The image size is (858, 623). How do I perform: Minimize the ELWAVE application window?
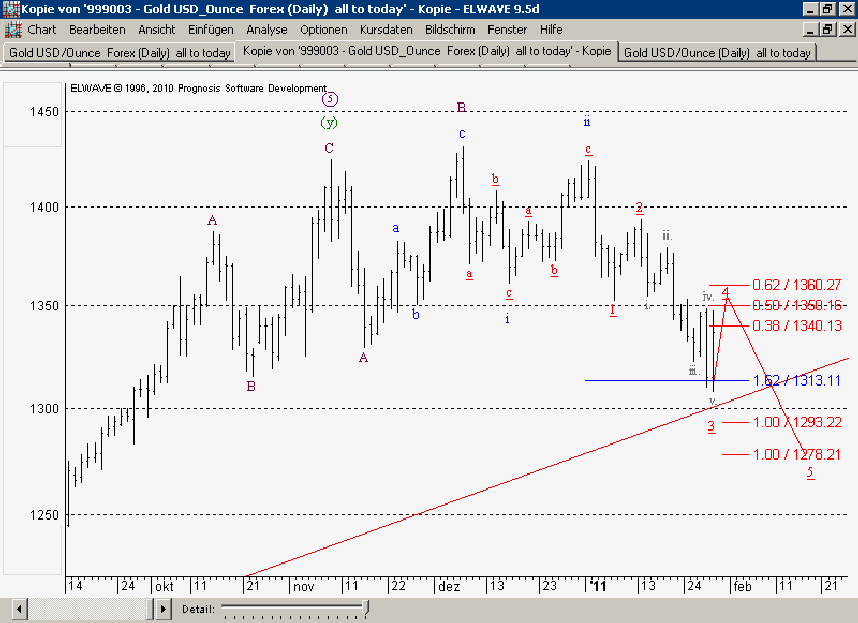[810, 9]
